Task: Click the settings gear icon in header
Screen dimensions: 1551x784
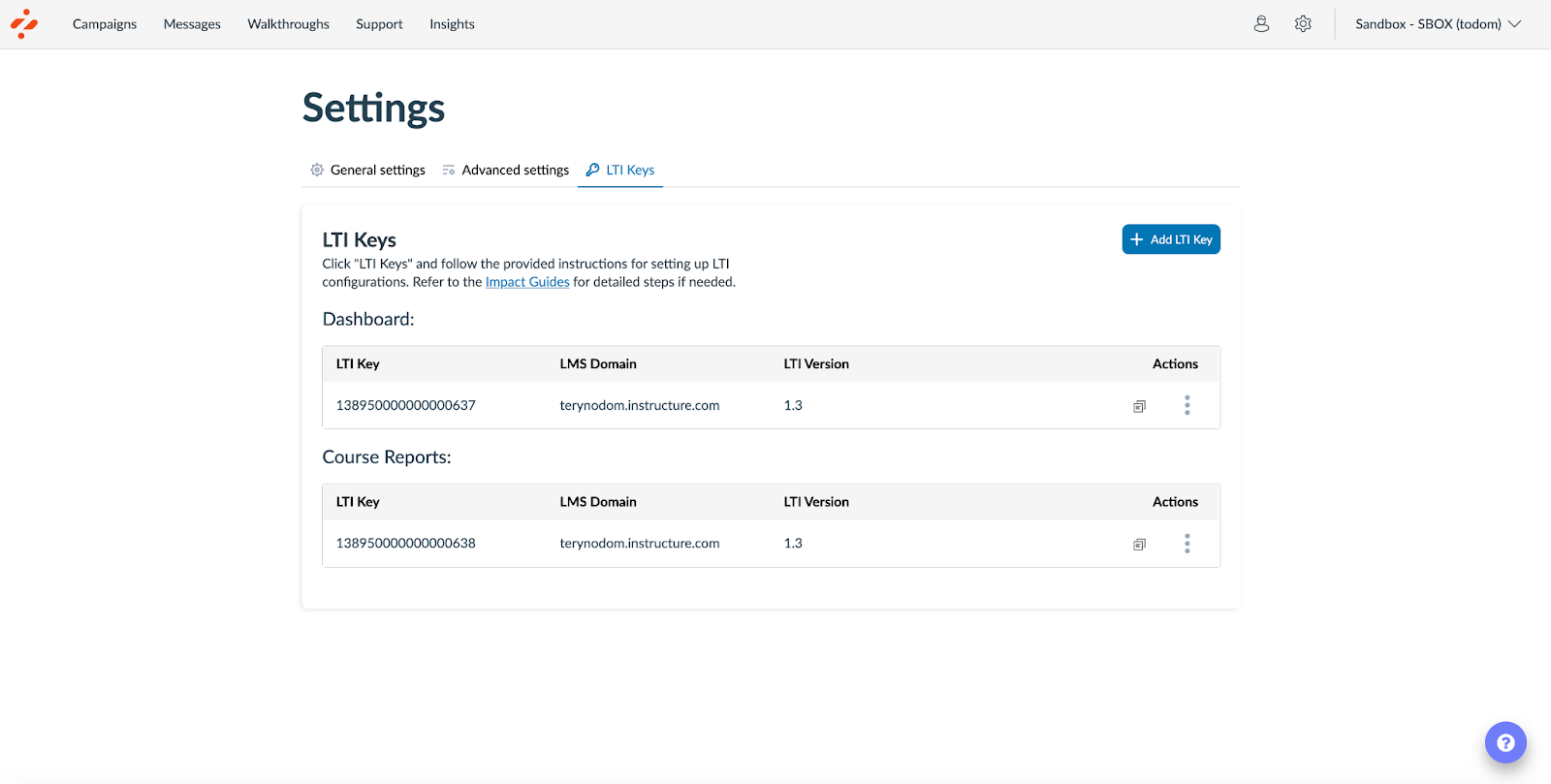Action: 1303,24
